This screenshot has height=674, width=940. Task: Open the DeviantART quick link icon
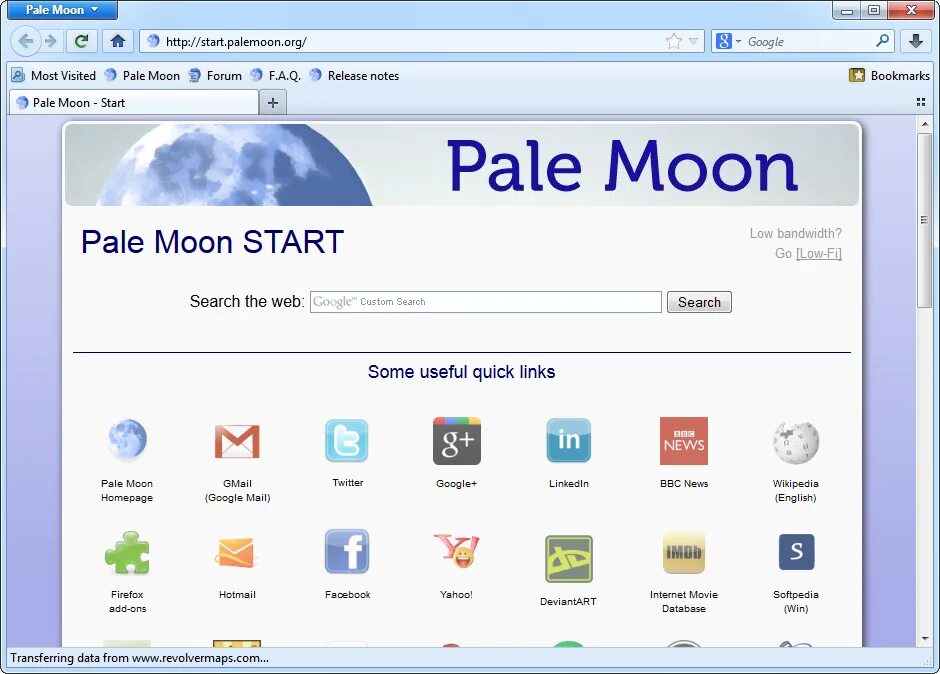tap(568, 559)
